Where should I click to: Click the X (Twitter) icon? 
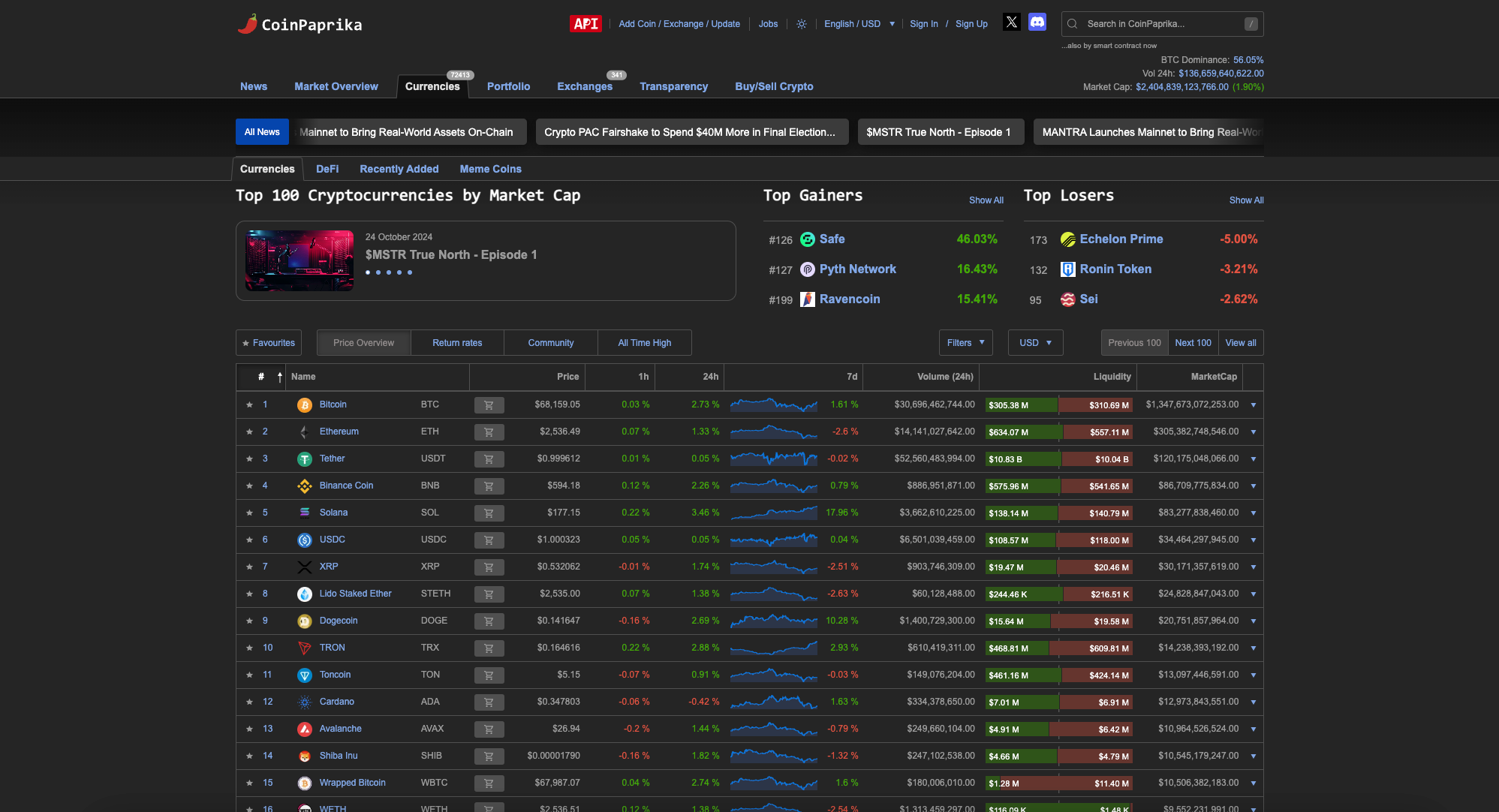[1011, 22]
